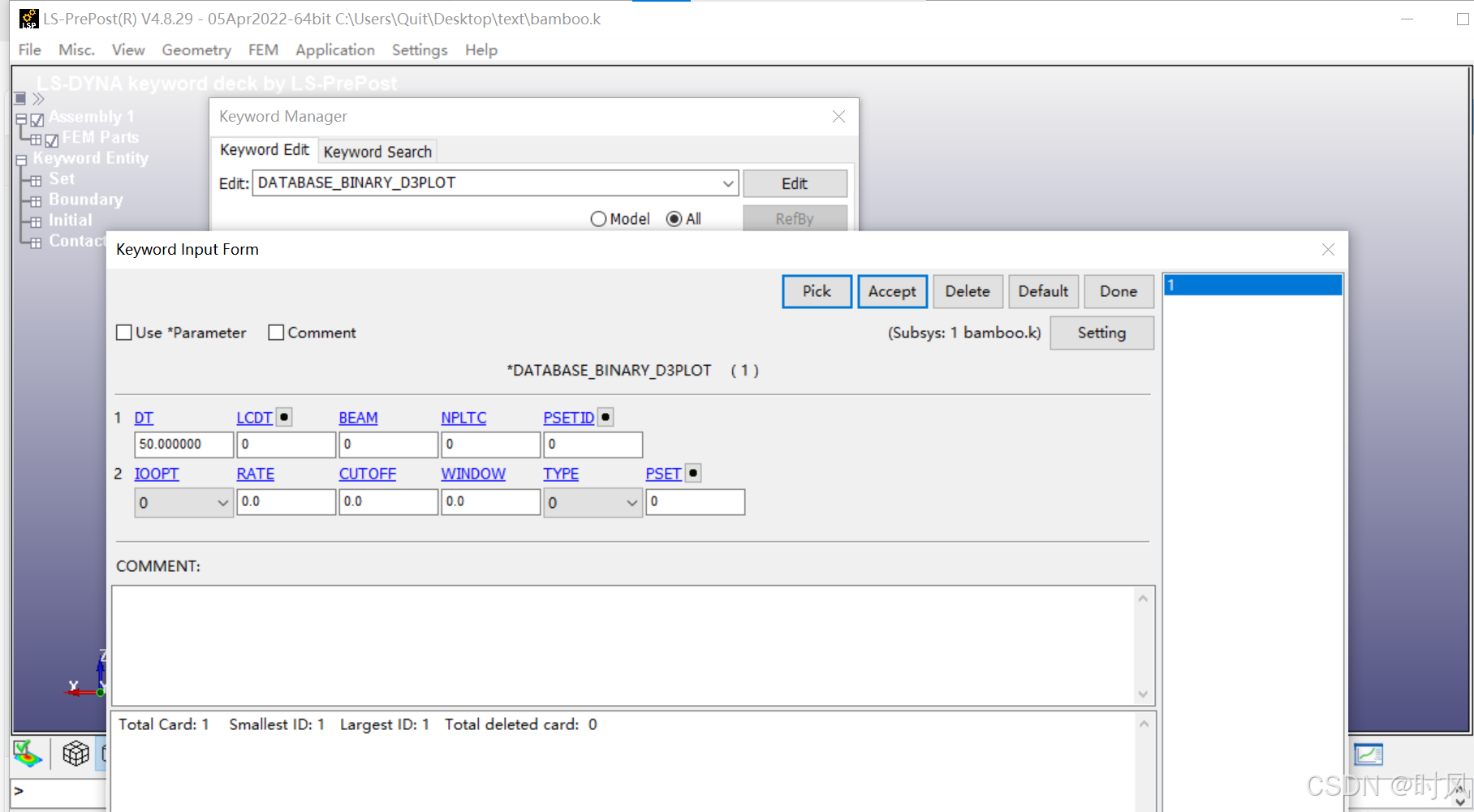The image size is (1474, 812).
Task: Click the Default button
Action: click(x=1043, y=291)
